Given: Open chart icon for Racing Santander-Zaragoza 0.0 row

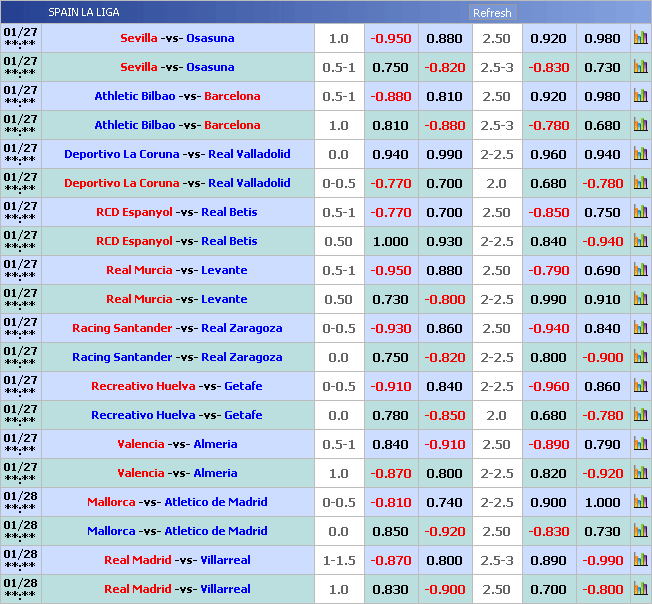Looking at the screenshot, I should click(640, 357).
